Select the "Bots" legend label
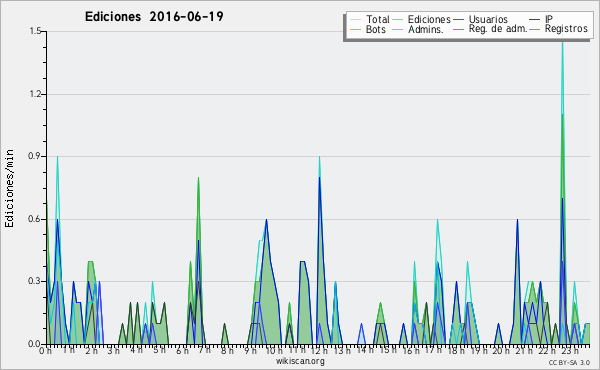The image size is (600, 370). point(376,29)
